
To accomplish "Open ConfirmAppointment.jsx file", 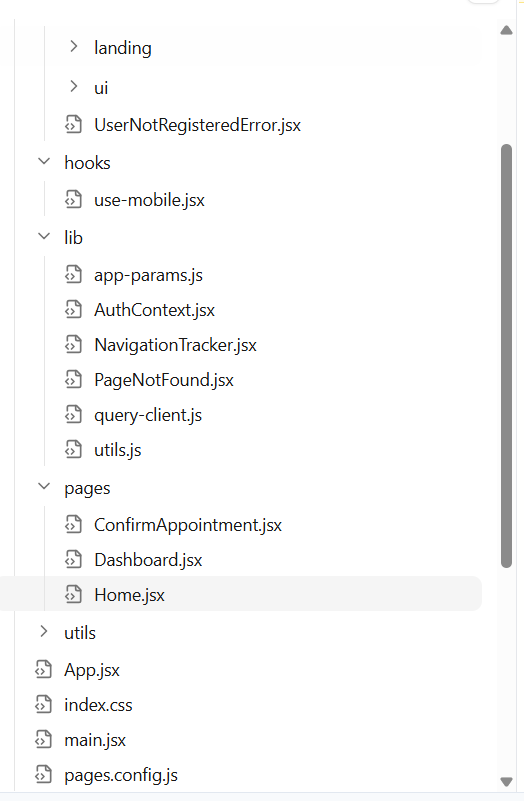I will 188,525.
